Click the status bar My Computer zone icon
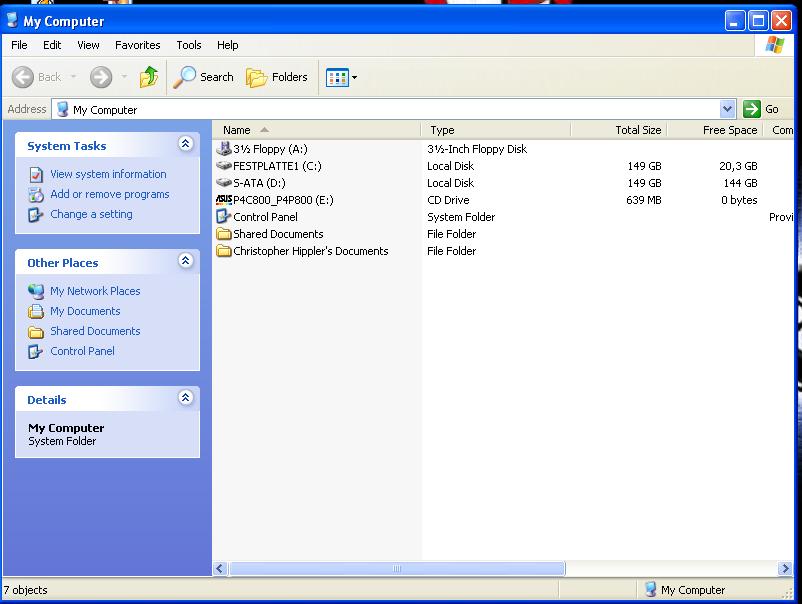Viewport: 802px width, 604px height. (651, 589)
